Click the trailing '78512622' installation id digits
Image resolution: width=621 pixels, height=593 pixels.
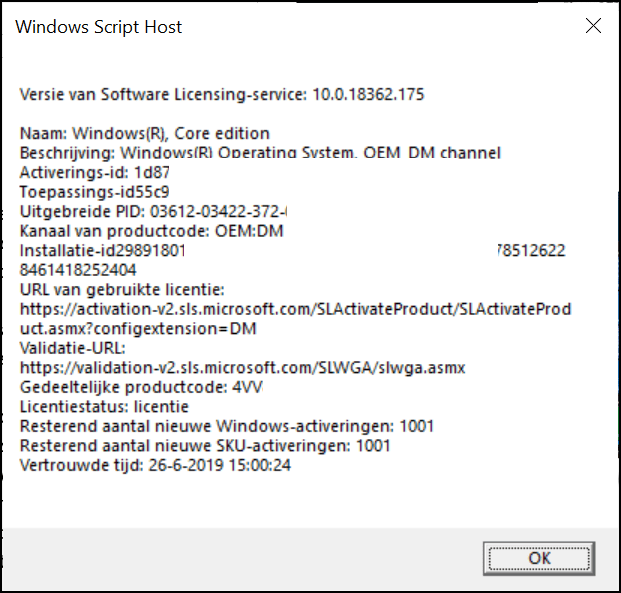(x=531, y=250)
